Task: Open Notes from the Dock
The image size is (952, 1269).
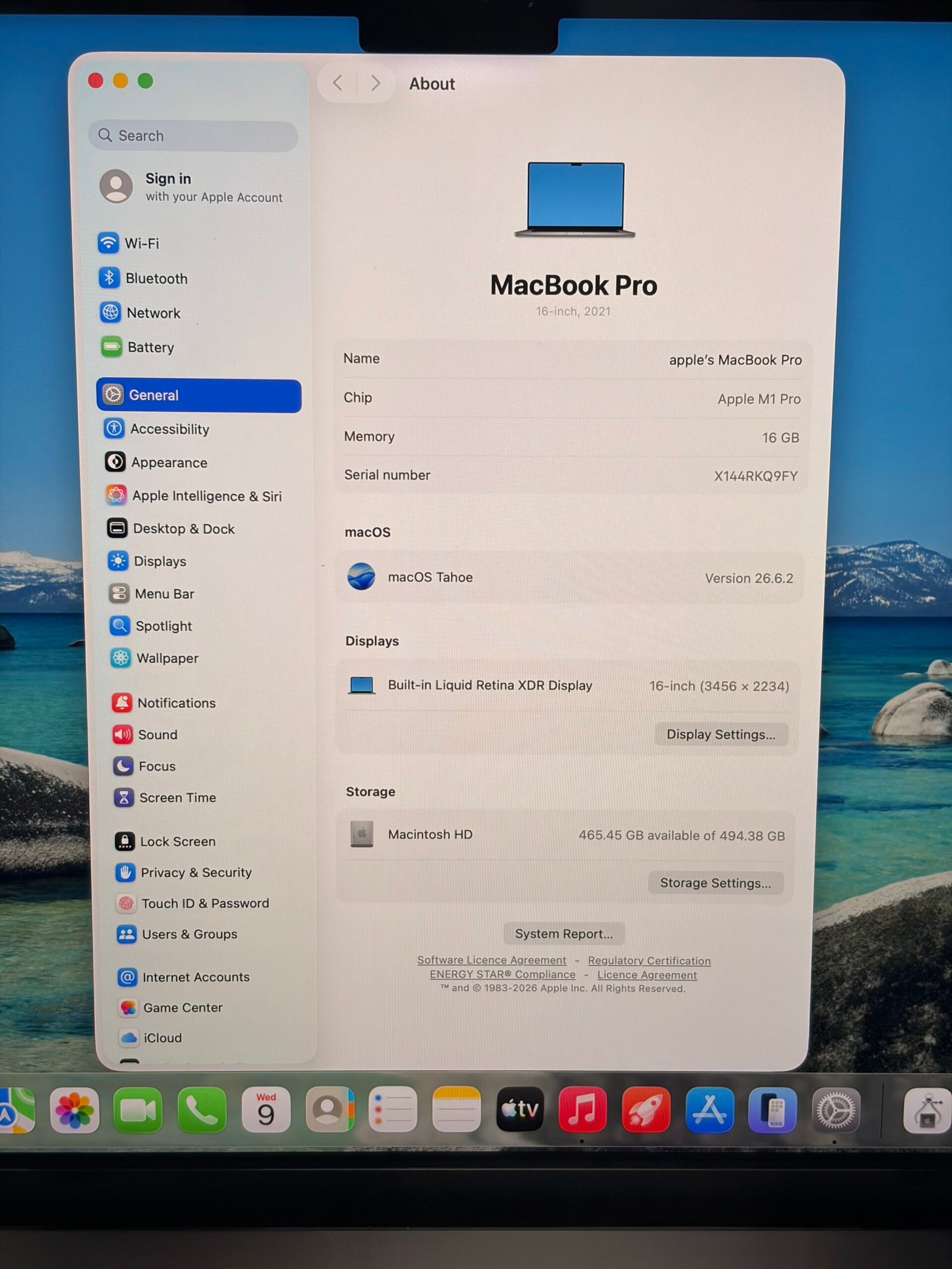Action: tap(456, 1110)
